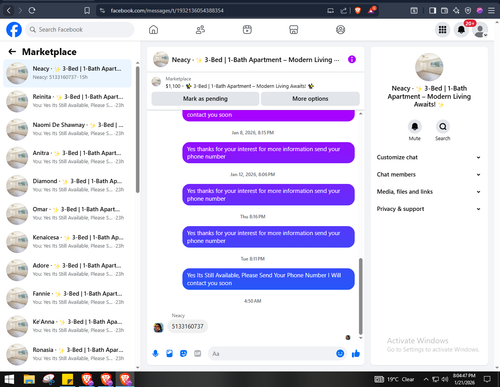Toggle the browser sidebar panel icon
Screen dimensions: 500x387
point(432,11)
